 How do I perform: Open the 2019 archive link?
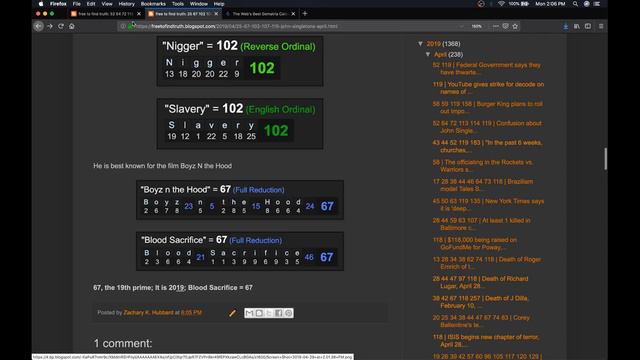pos(433,44)
